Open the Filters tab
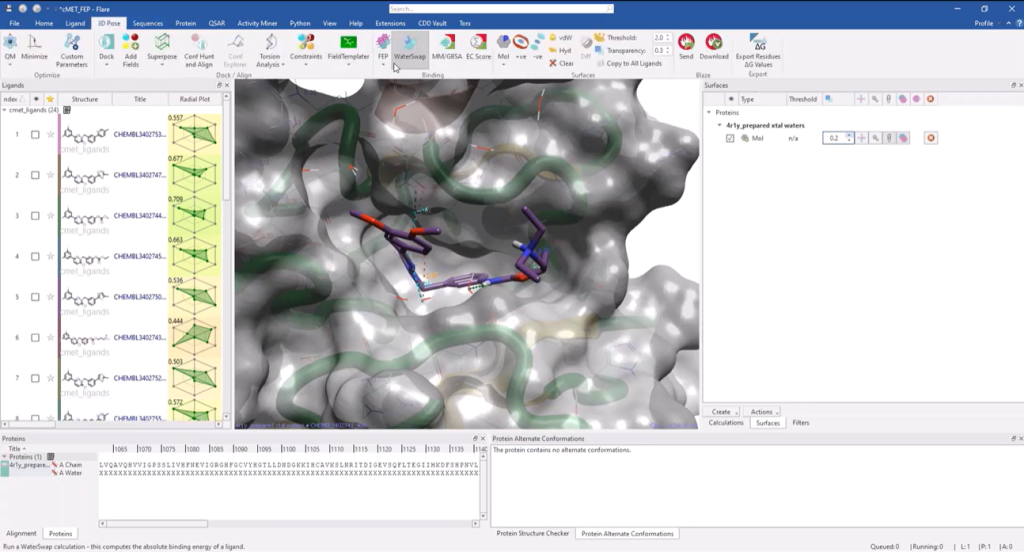Screen dimensions: 1024x552 pos(801,423)
